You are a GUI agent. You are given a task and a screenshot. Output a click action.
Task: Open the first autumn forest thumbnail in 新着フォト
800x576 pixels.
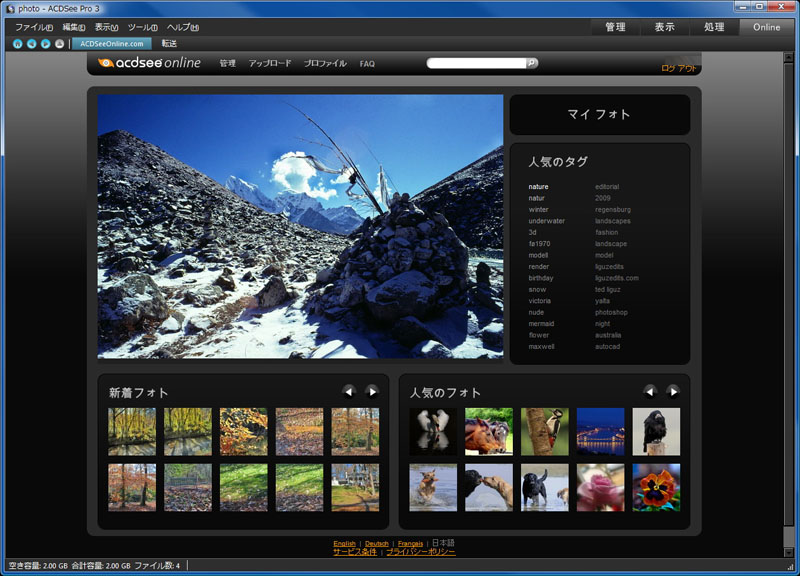[x=132, y=431]
